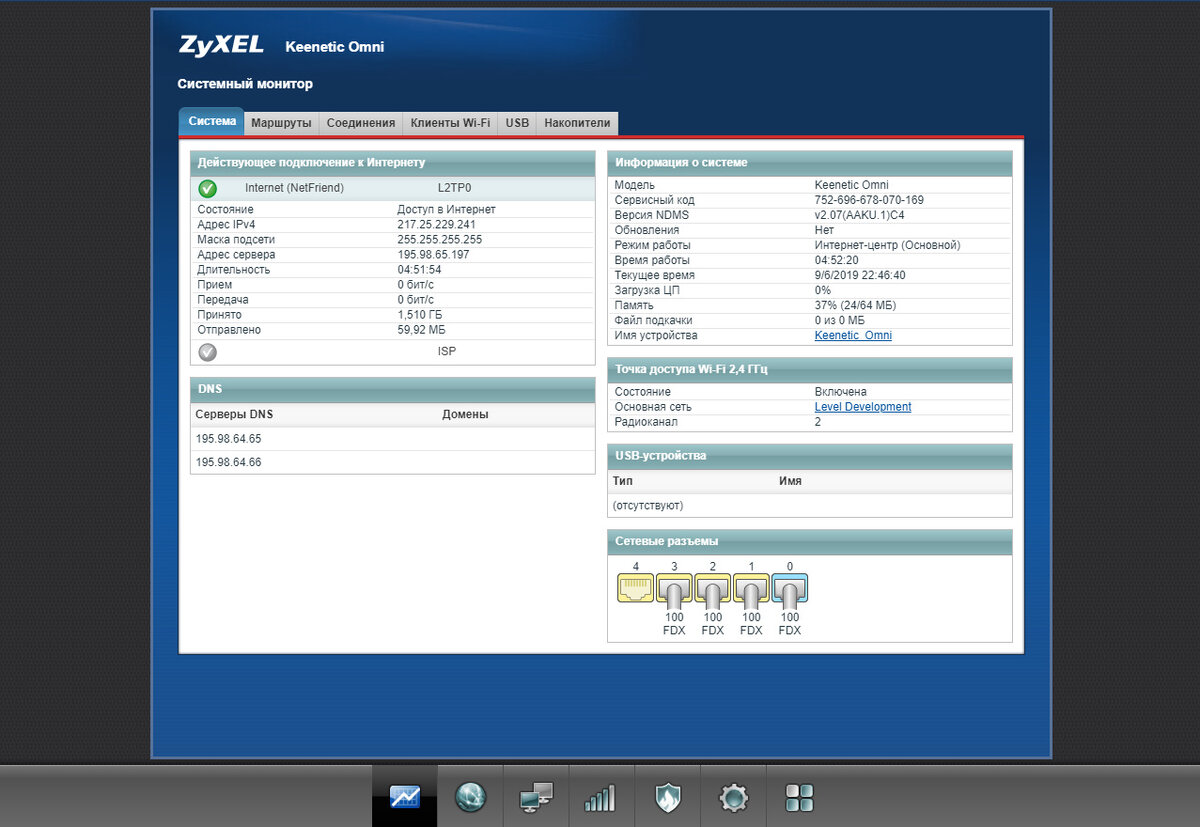Click the grey status icon for ISP
Screen dimensions: 1200x827
[x=207, y=352]
